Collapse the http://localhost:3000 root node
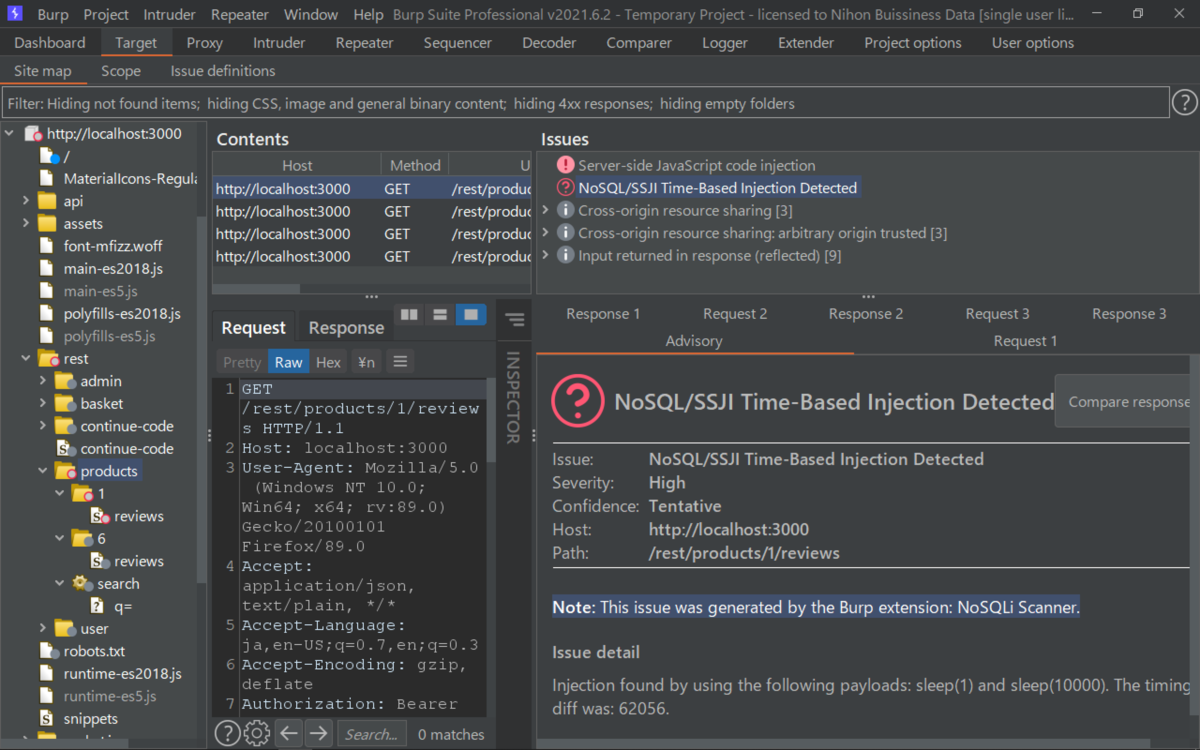Image resolution: width=1200 pixels, height=750 pixels. 10,133
